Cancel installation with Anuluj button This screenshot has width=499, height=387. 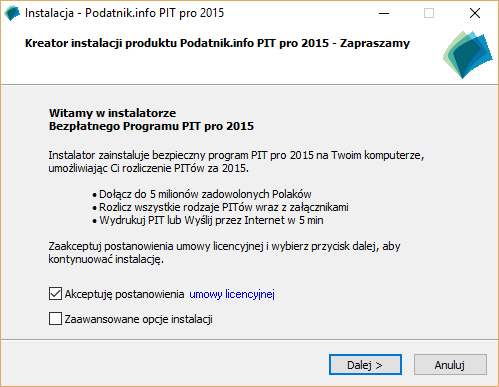tap(450, 365)
